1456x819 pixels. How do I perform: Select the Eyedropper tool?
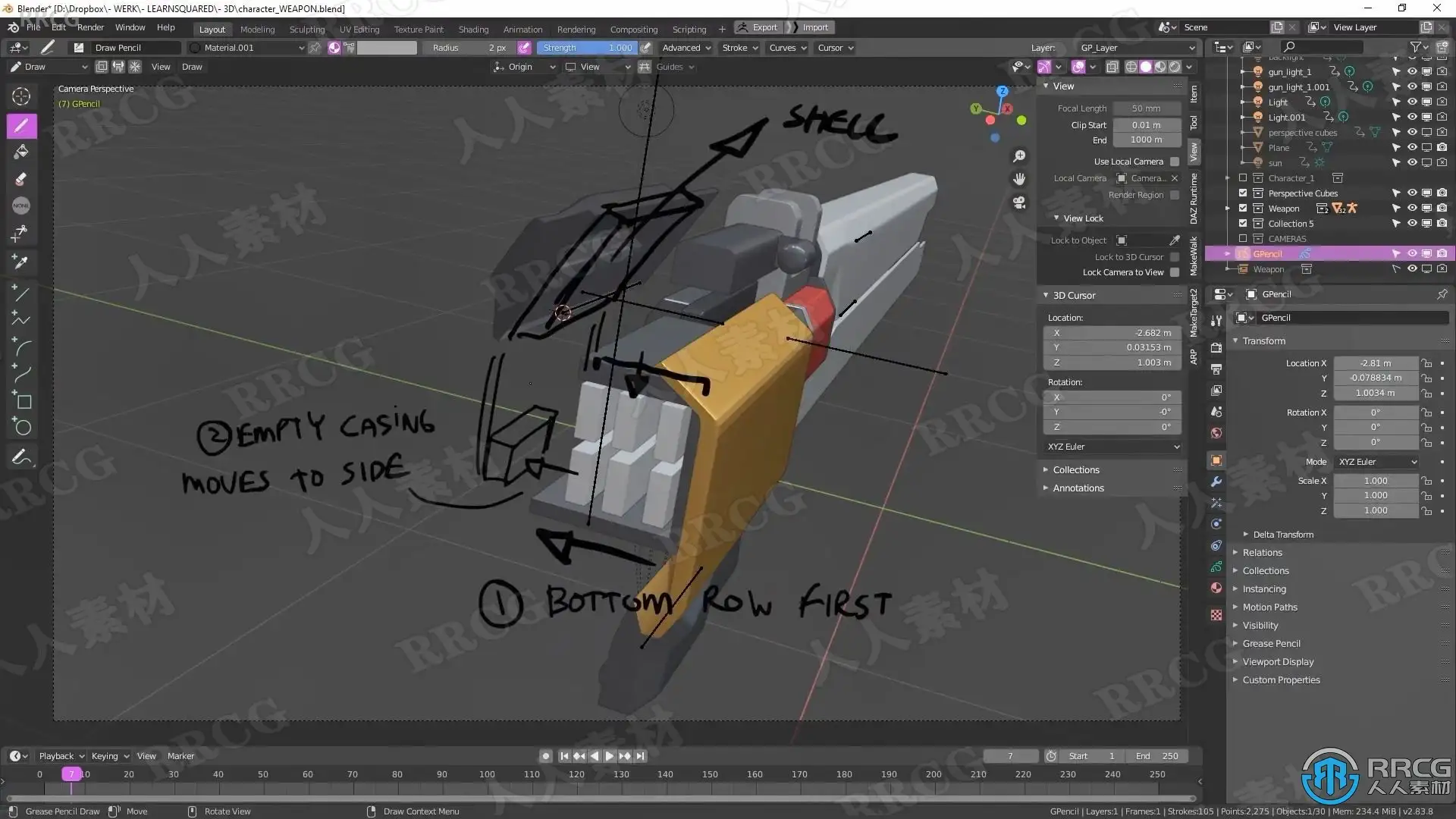[21, 262]
